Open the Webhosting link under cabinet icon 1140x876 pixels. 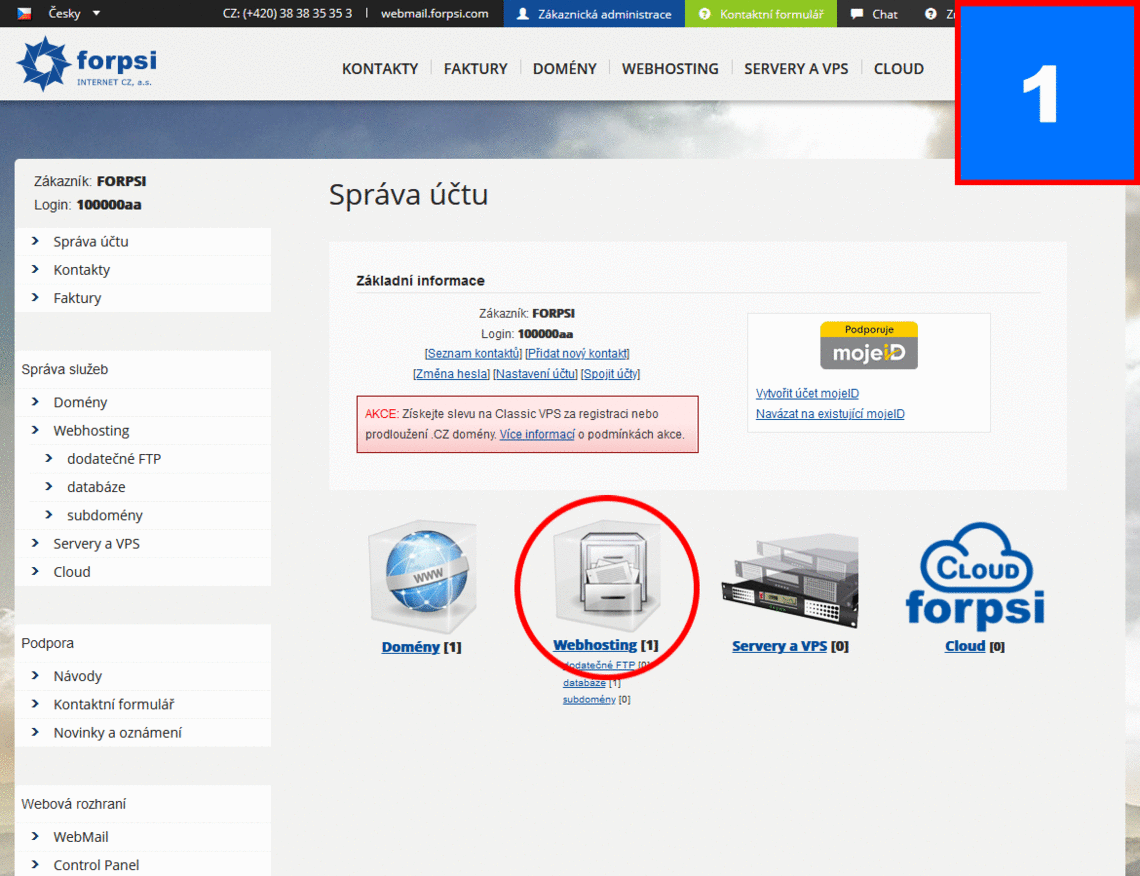coord(595,645)
